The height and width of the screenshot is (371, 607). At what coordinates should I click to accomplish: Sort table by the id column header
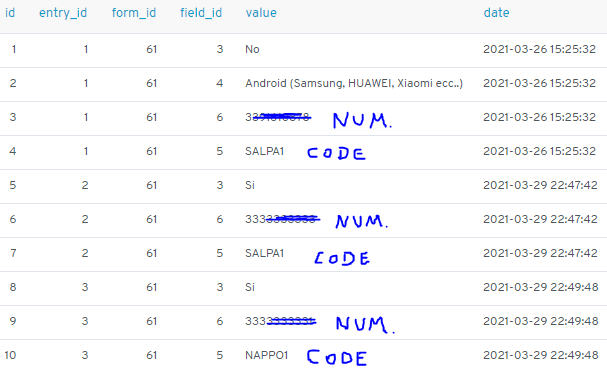pos(10,13)
